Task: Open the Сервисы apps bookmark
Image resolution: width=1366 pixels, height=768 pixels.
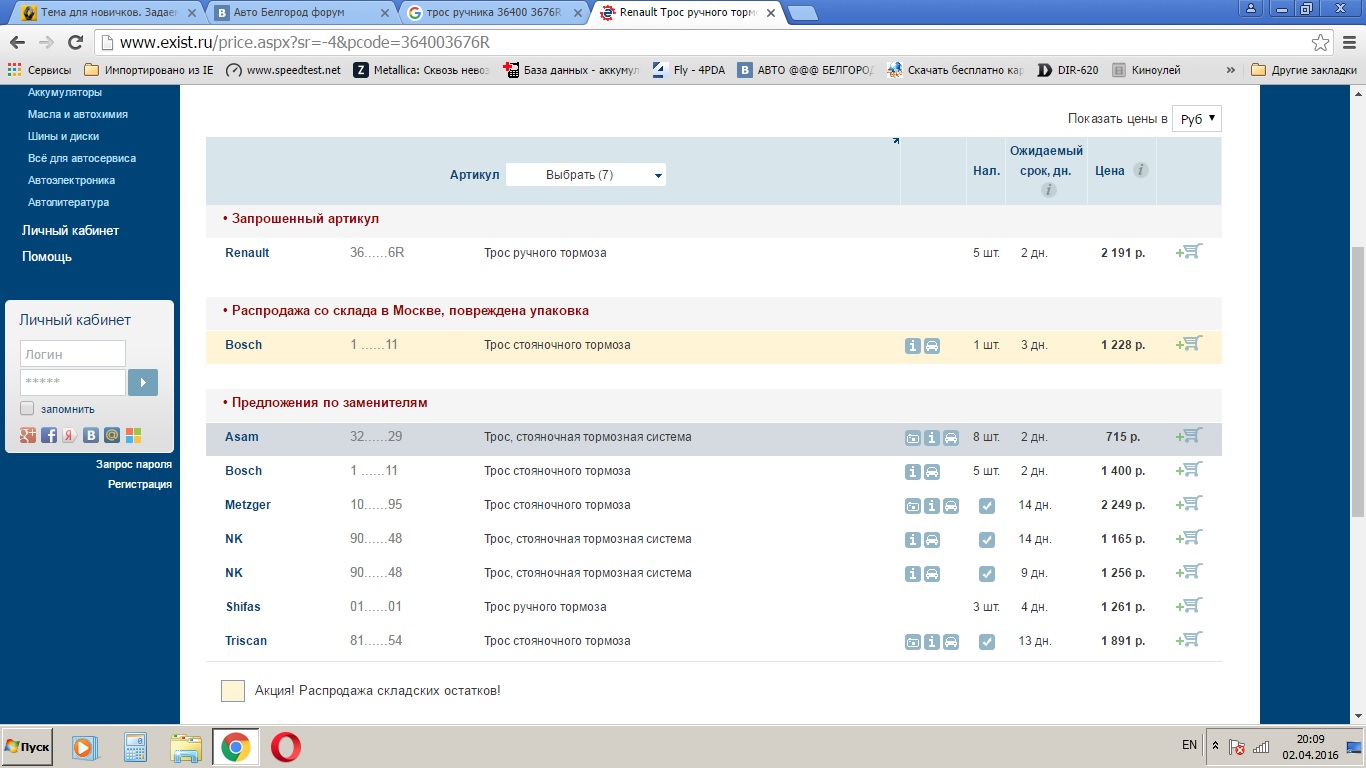Action: click(x=40, y=70)
